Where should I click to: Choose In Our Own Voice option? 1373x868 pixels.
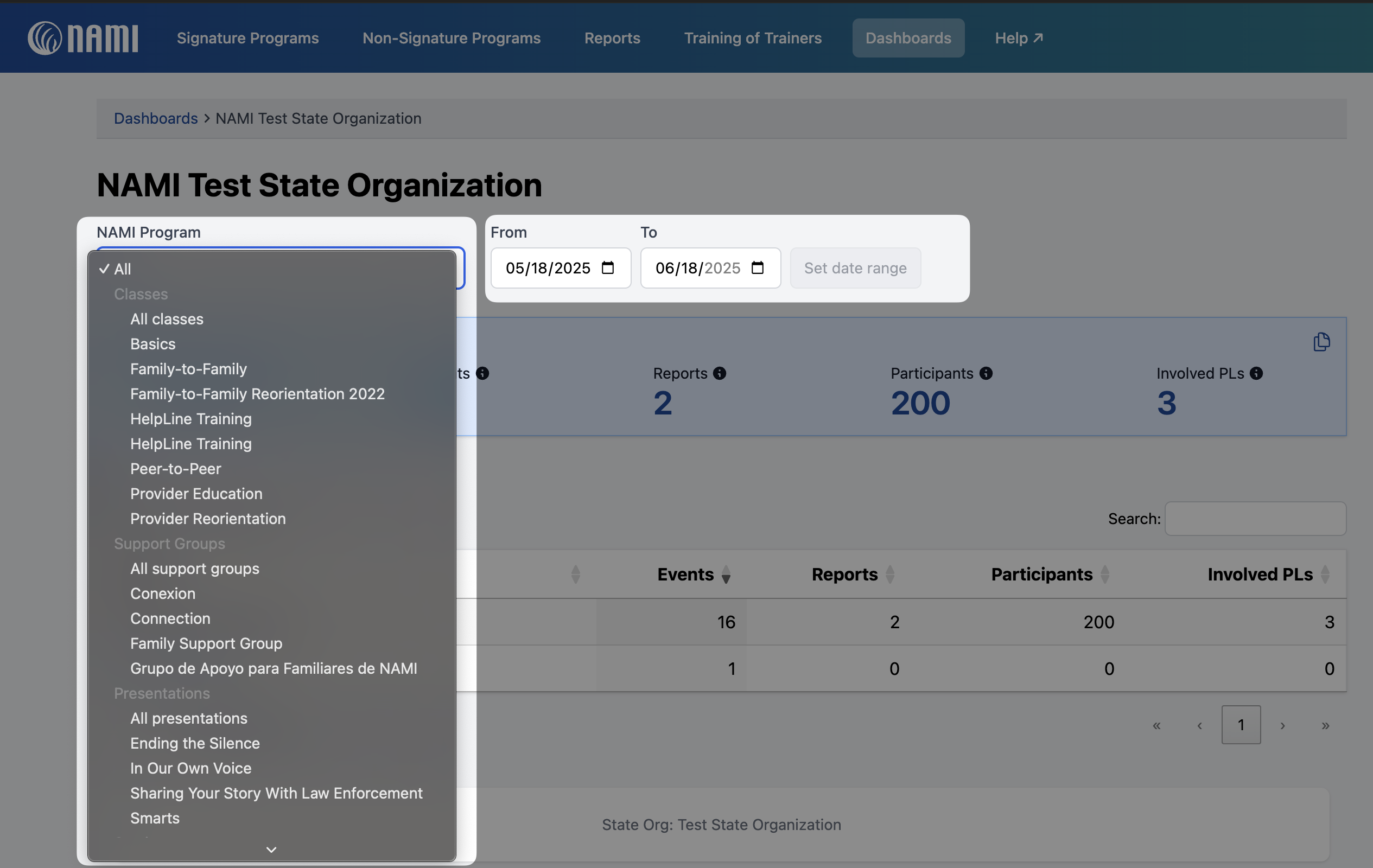(271, 768)
